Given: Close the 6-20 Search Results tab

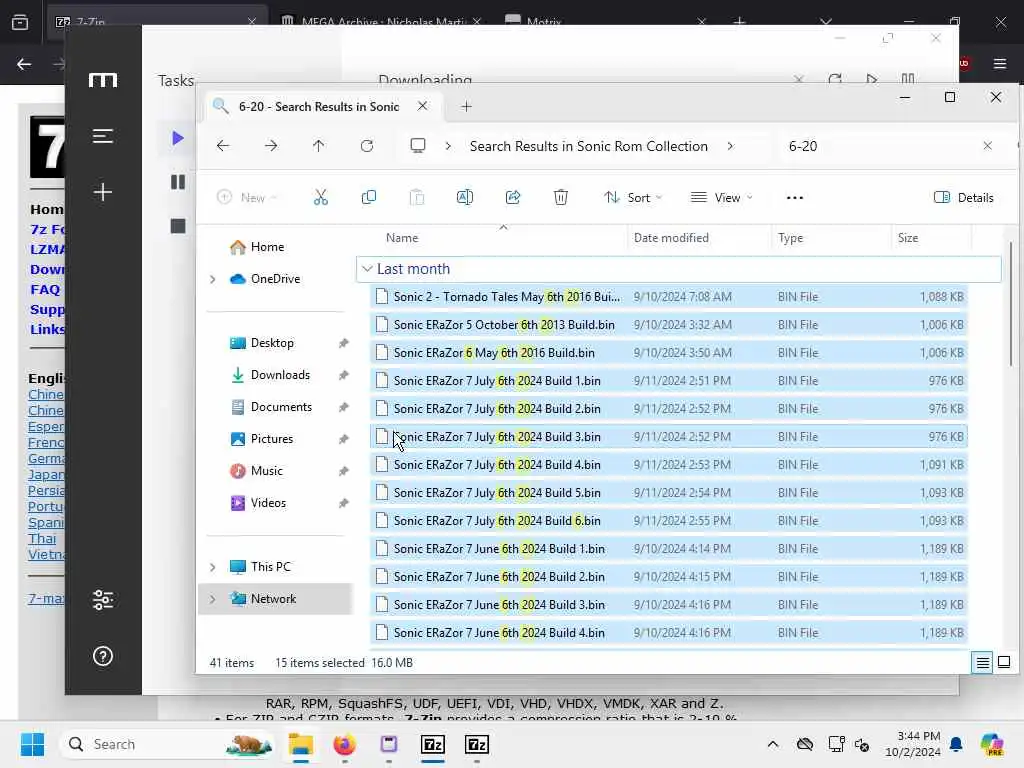Looking at the screenshot, I should [x=423, y=106].
